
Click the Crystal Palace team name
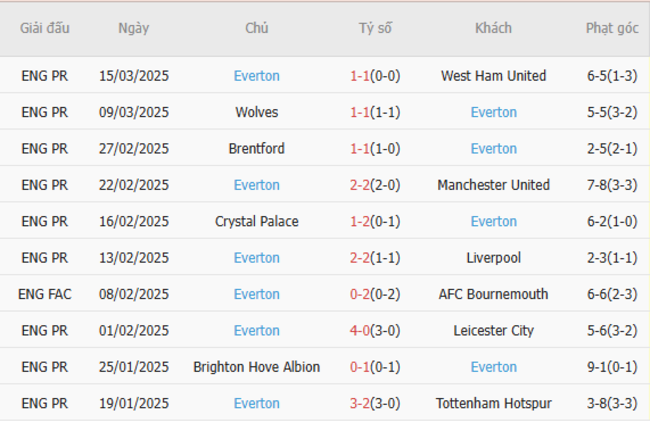(257, 221)
